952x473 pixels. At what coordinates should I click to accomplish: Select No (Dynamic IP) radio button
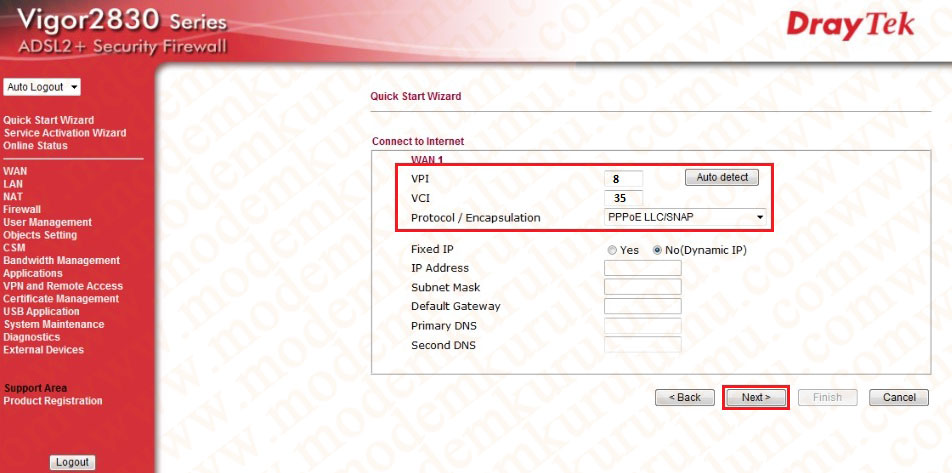click(x=657, y=250)
